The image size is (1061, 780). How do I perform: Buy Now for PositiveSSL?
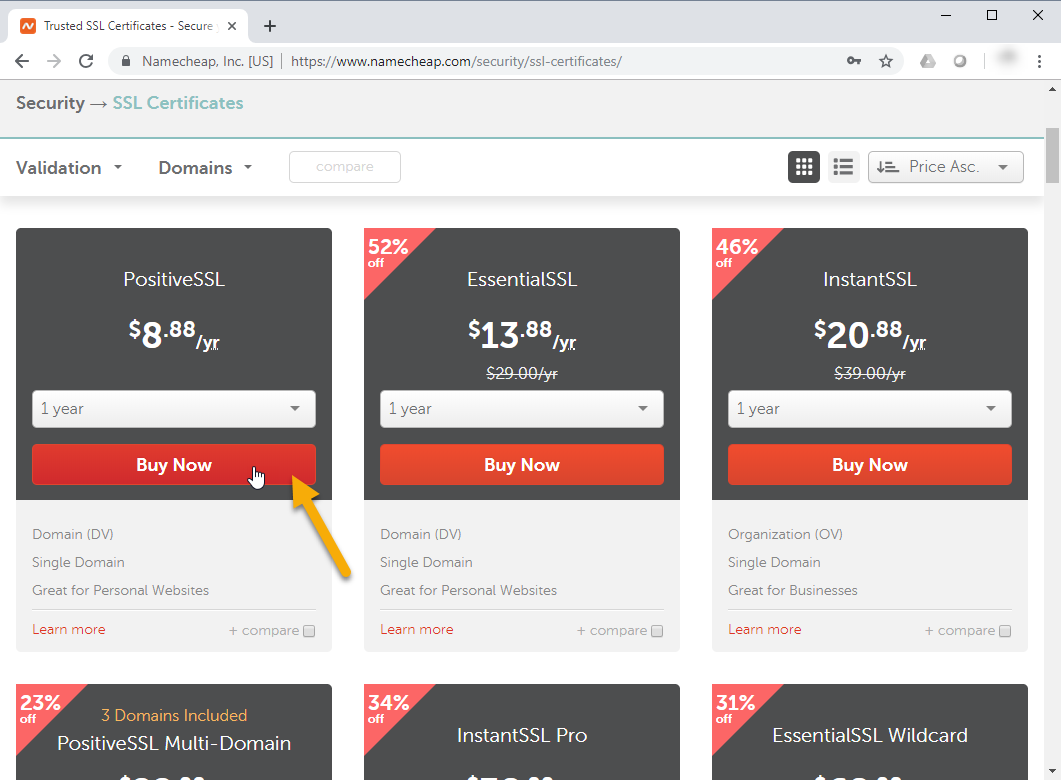174,465
